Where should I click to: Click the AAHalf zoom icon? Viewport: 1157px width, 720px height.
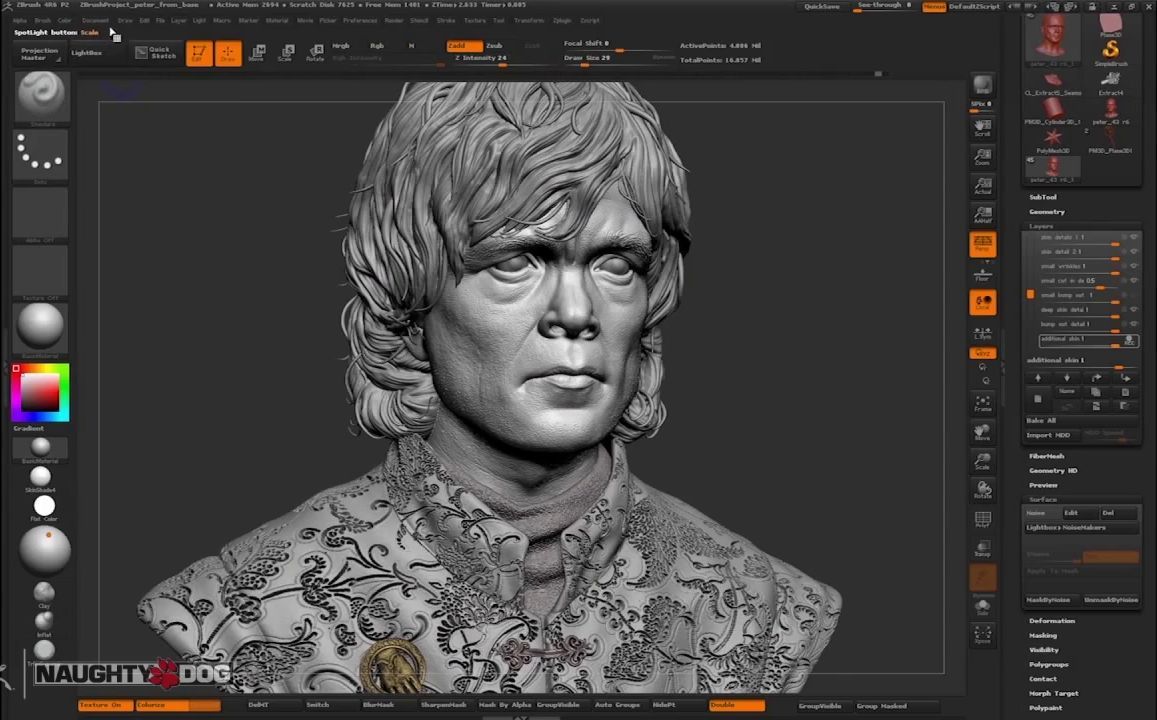[x=982, y=214]
